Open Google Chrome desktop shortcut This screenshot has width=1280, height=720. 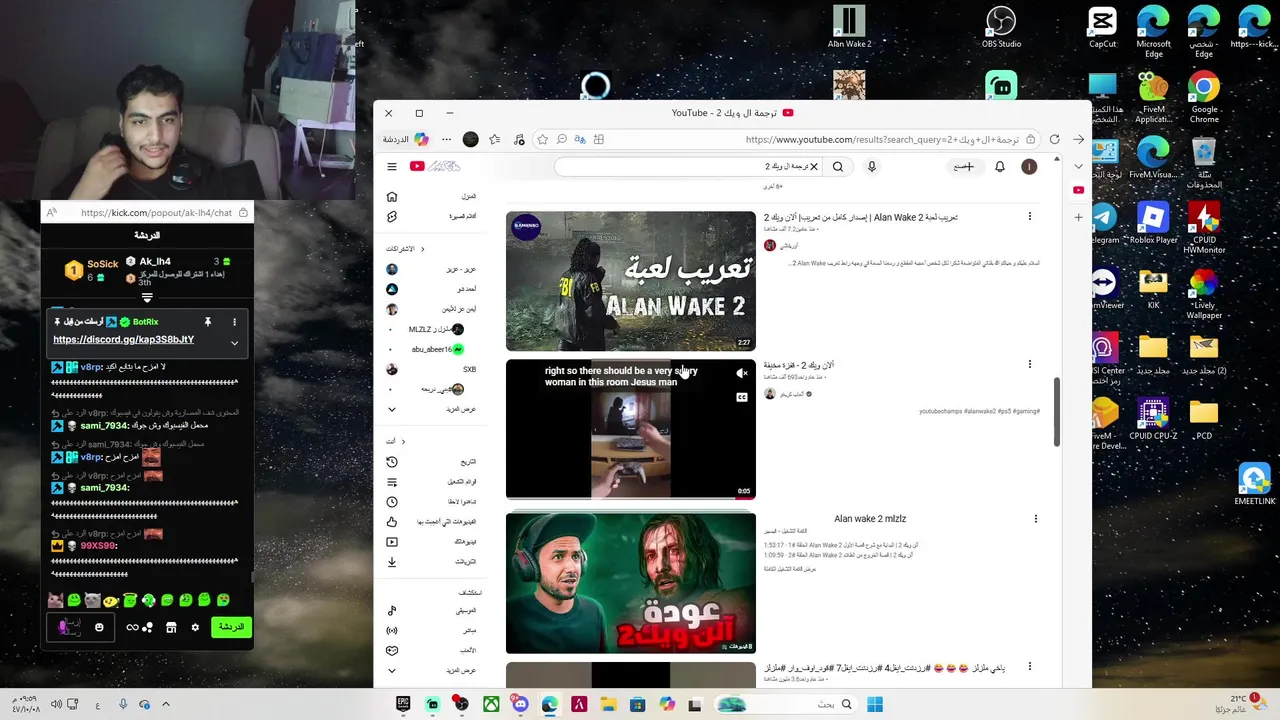tap(1204, 97)
